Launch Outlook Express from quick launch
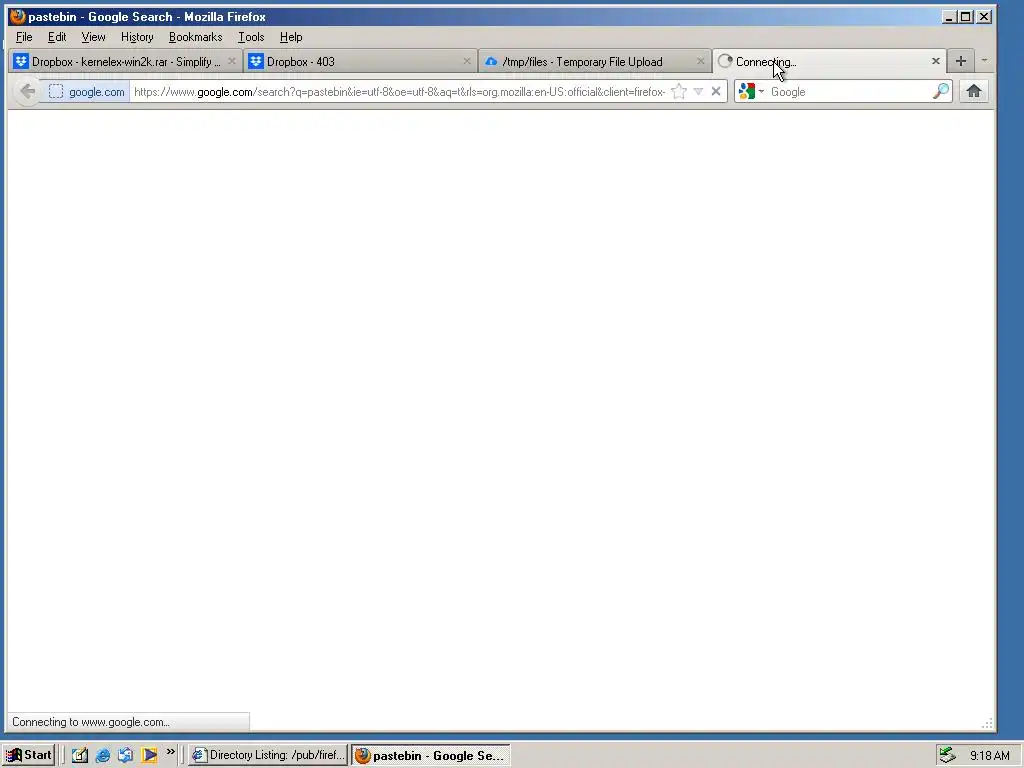This screenshot has width=1024, height=768. click(125, 755)
